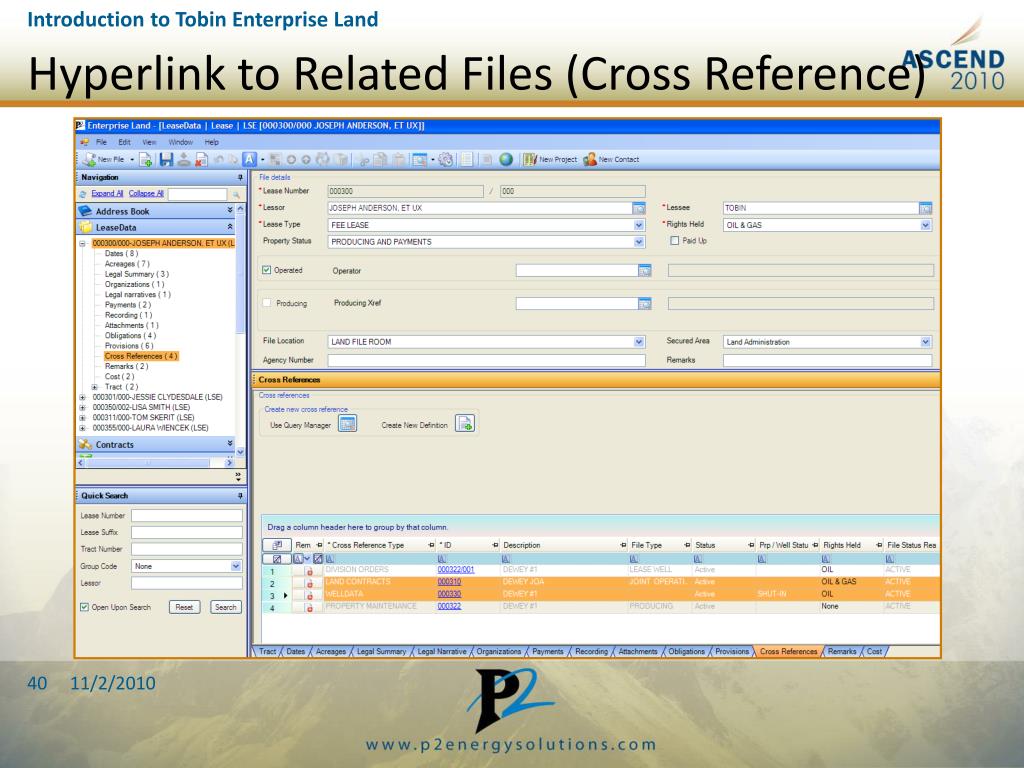The height and width of the screenshot is (768, 1024).
Task: Click the new document with plus icon
Action: pos(146,159)
